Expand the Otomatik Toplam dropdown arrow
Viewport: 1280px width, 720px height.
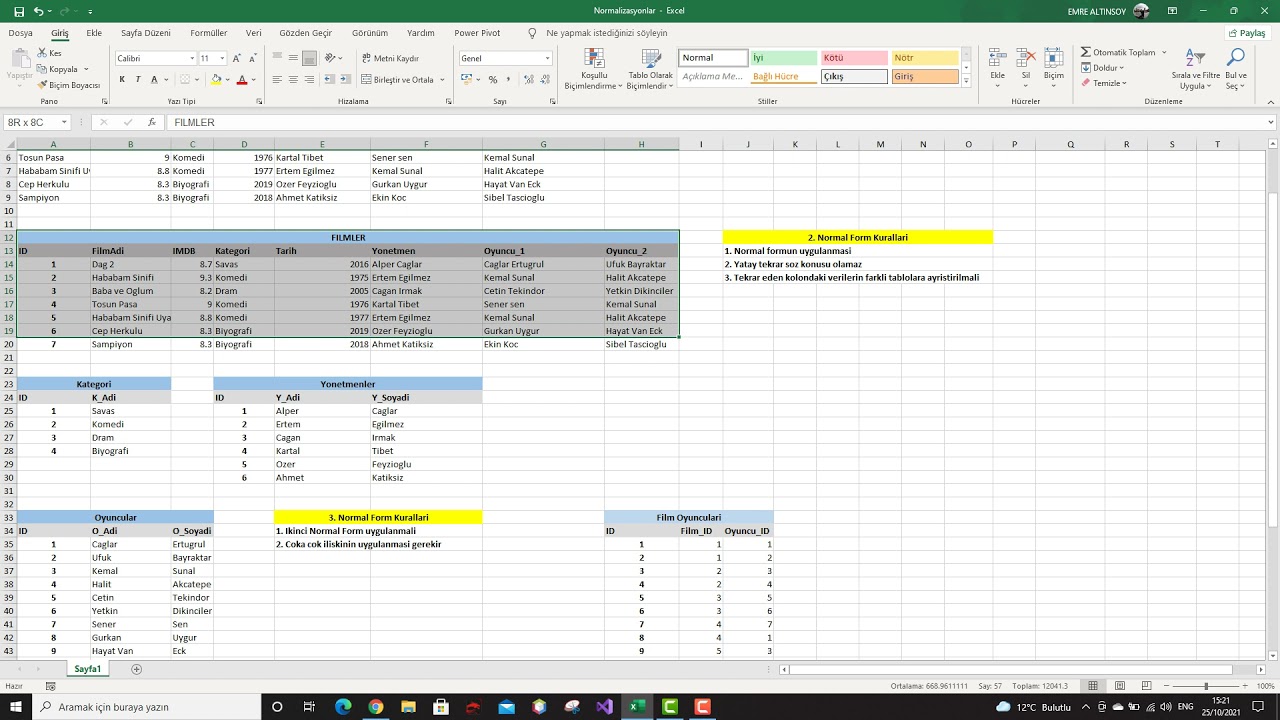[1162, 52]
